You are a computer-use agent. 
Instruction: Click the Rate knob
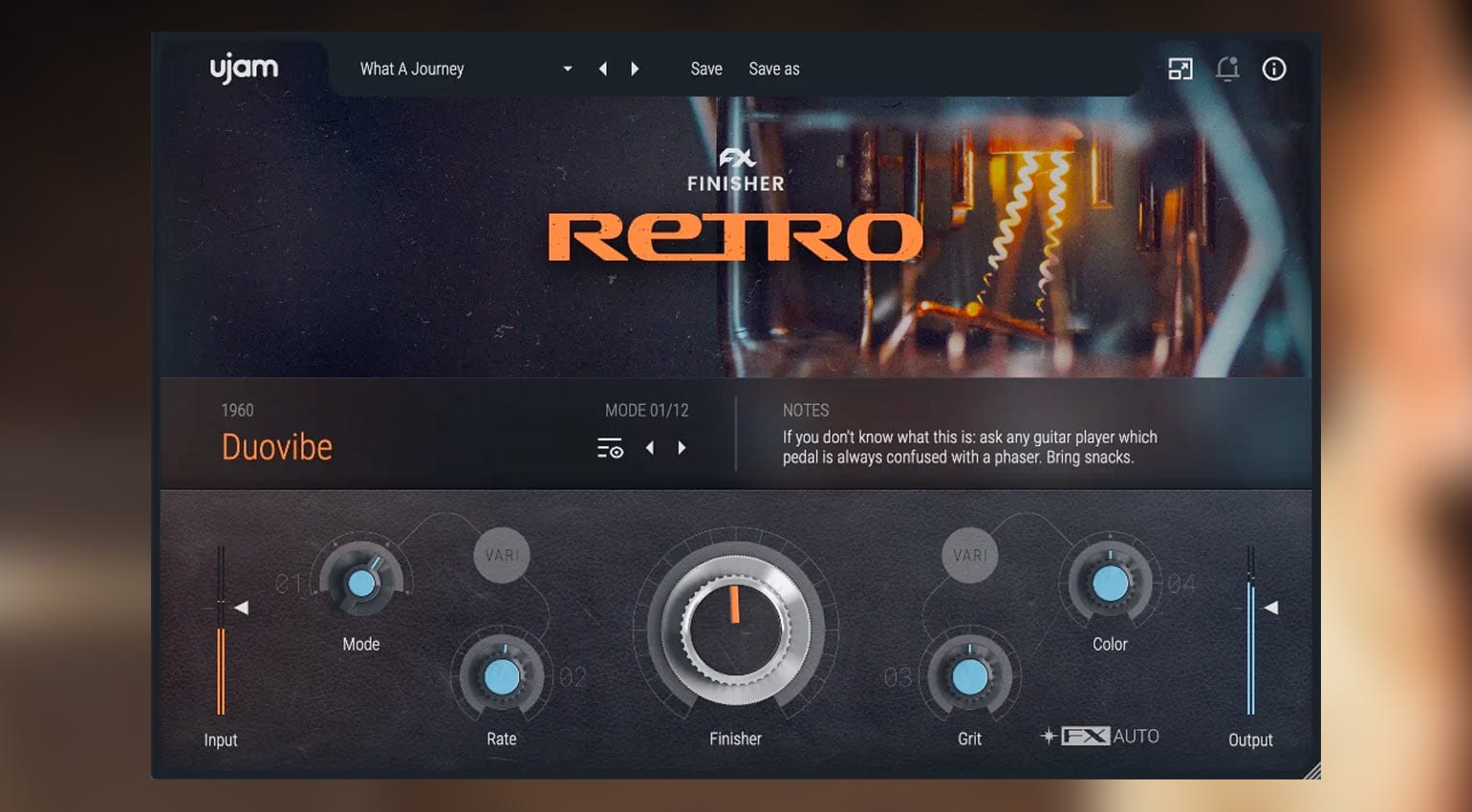coord(502,676)
